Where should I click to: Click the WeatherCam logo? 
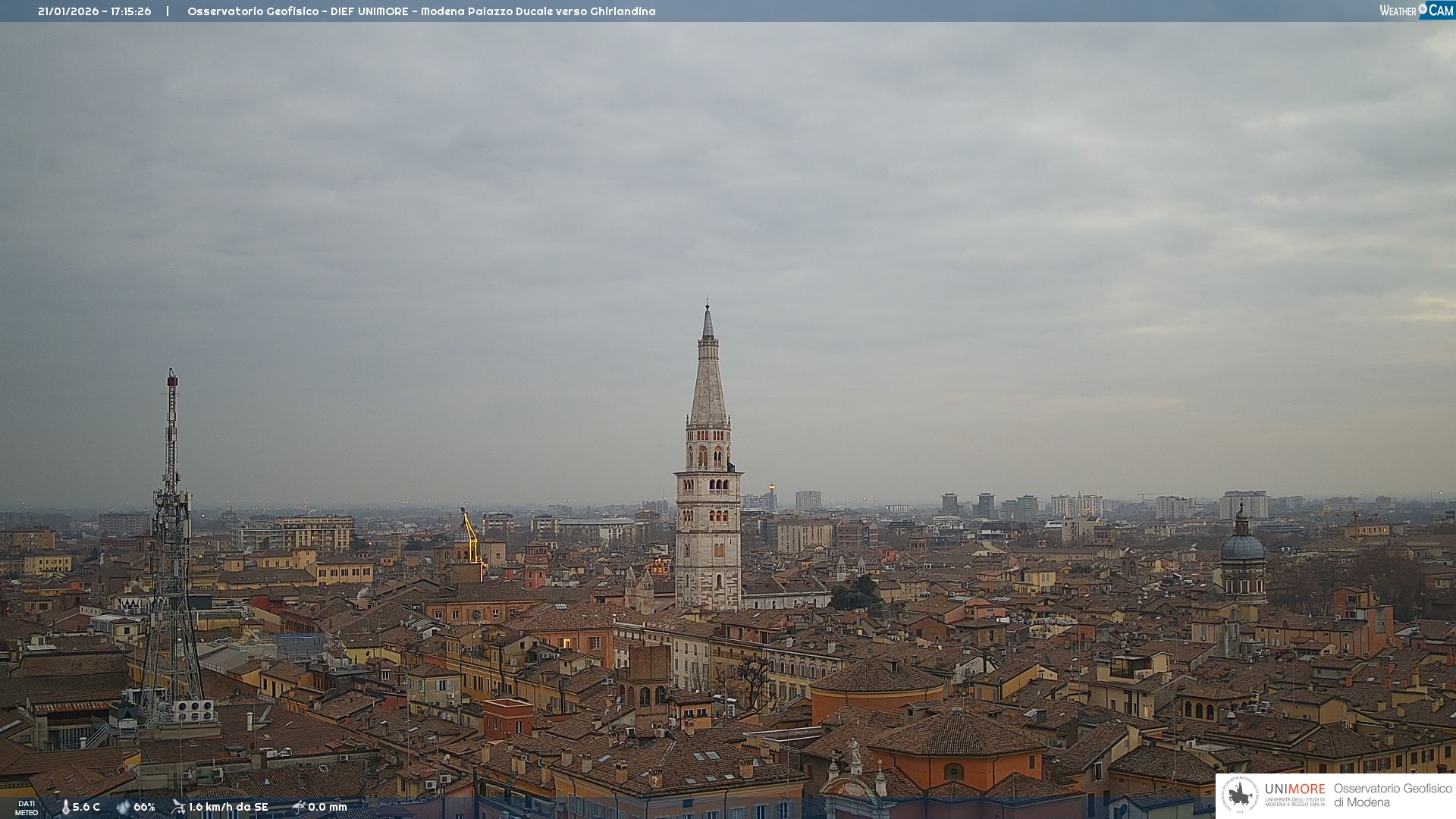[x=1416, y=10]
